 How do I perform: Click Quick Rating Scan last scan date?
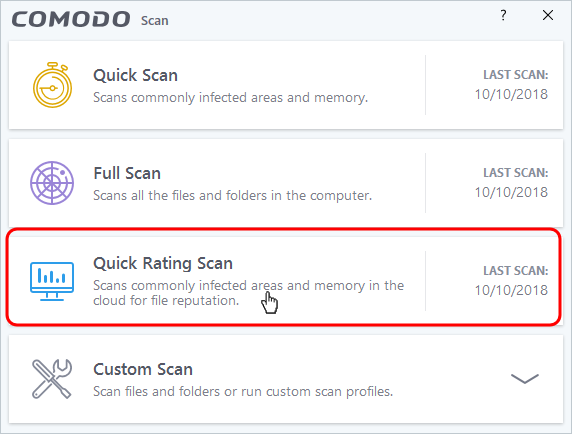click(x=511, y=290)
